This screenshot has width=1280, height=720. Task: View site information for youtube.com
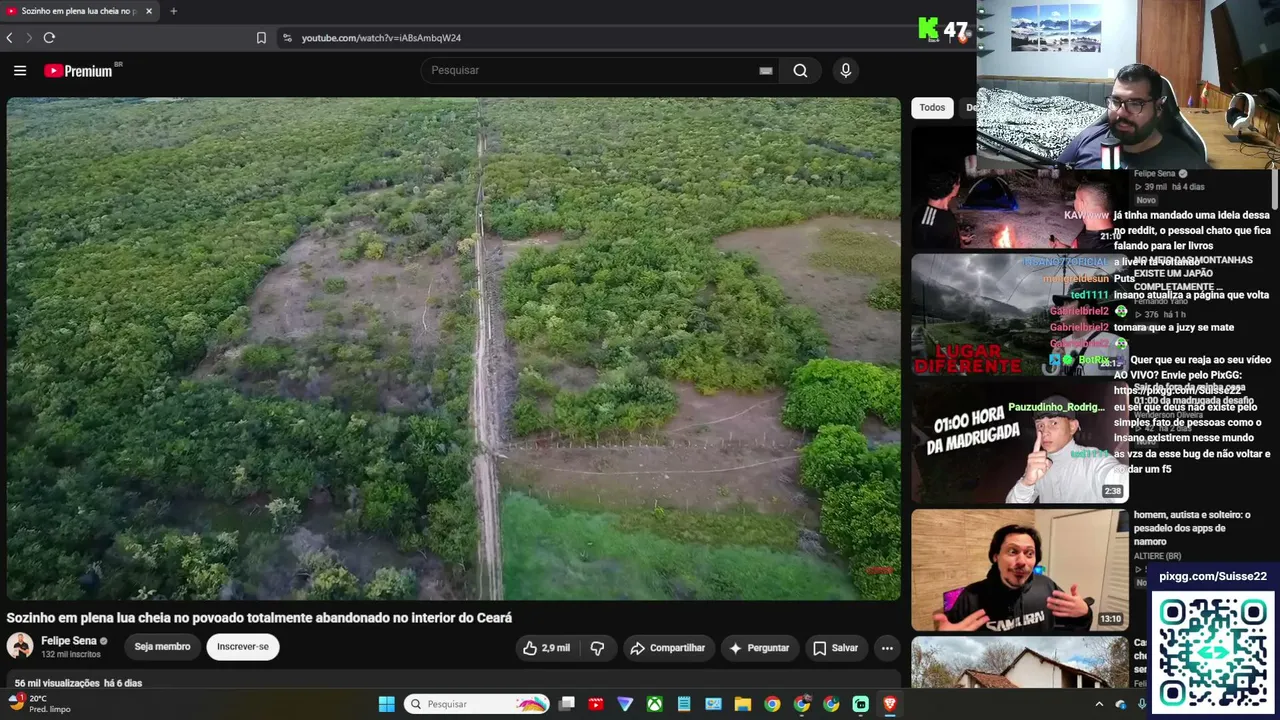[x=287, y=38]
